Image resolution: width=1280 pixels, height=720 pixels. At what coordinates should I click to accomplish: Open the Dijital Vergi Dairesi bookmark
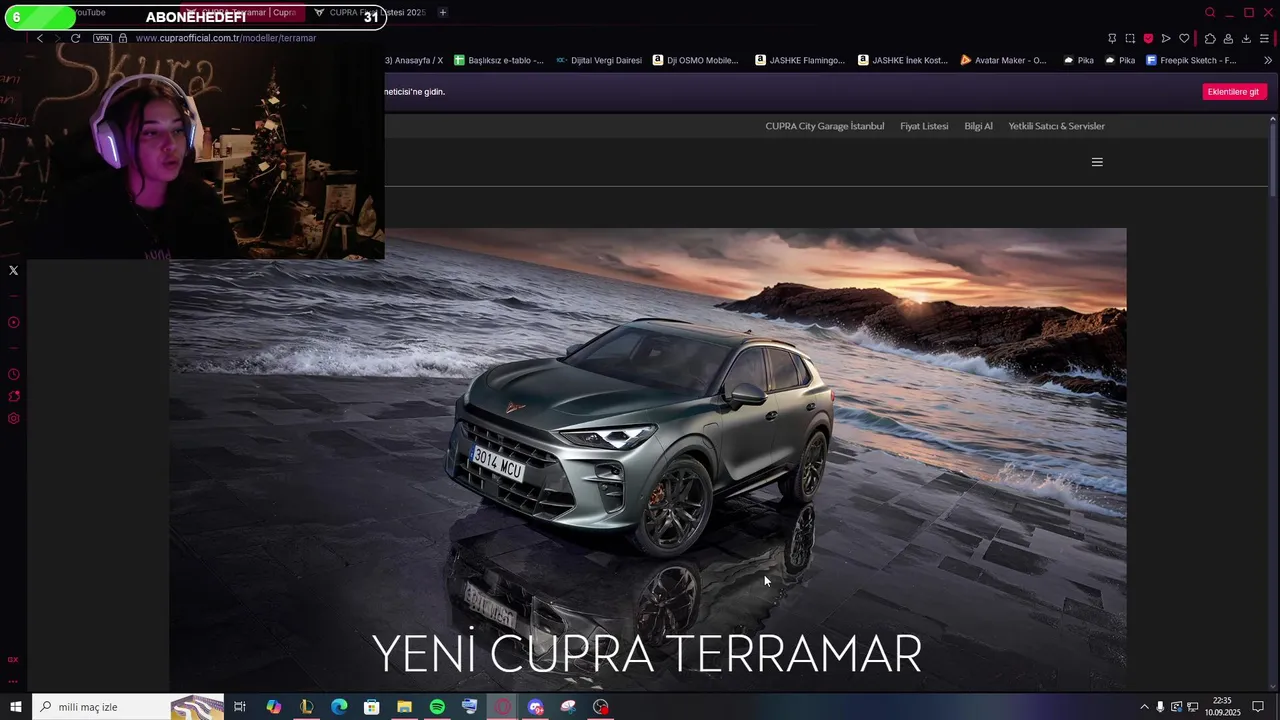click(x=599, y=60)
